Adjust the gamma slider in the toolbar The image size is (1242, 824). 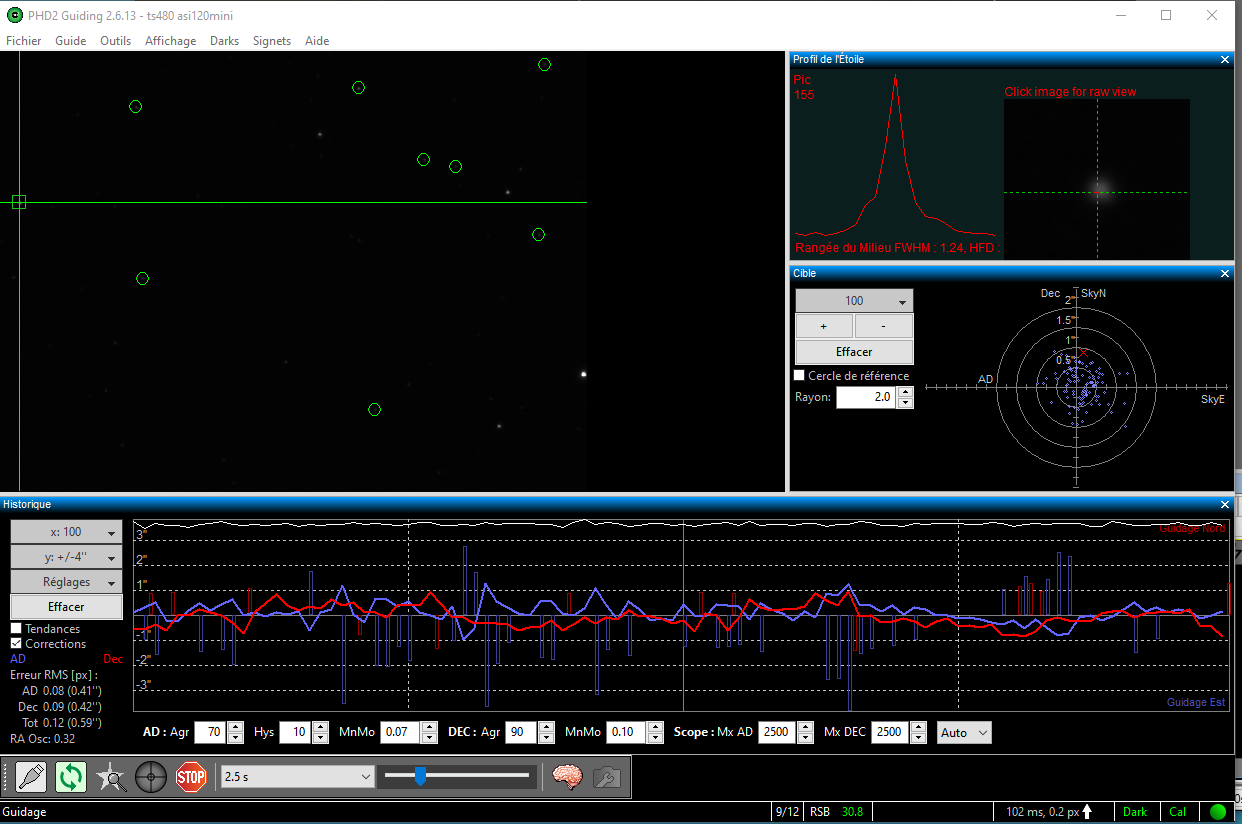pos(421,775)
